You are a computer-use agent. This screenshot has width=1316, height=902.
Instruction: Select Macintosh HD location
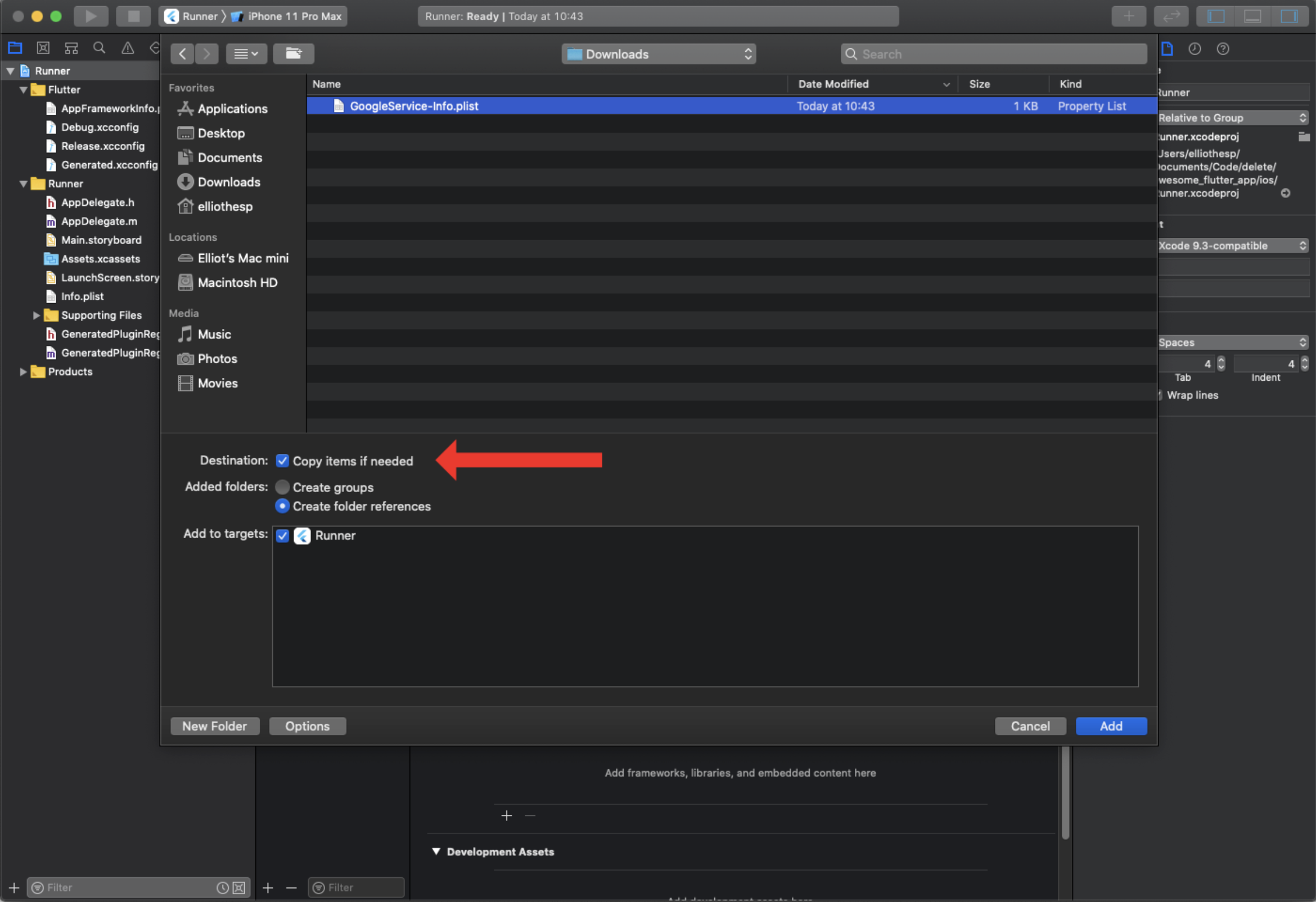pyautogui.click(x=228, y=282)
